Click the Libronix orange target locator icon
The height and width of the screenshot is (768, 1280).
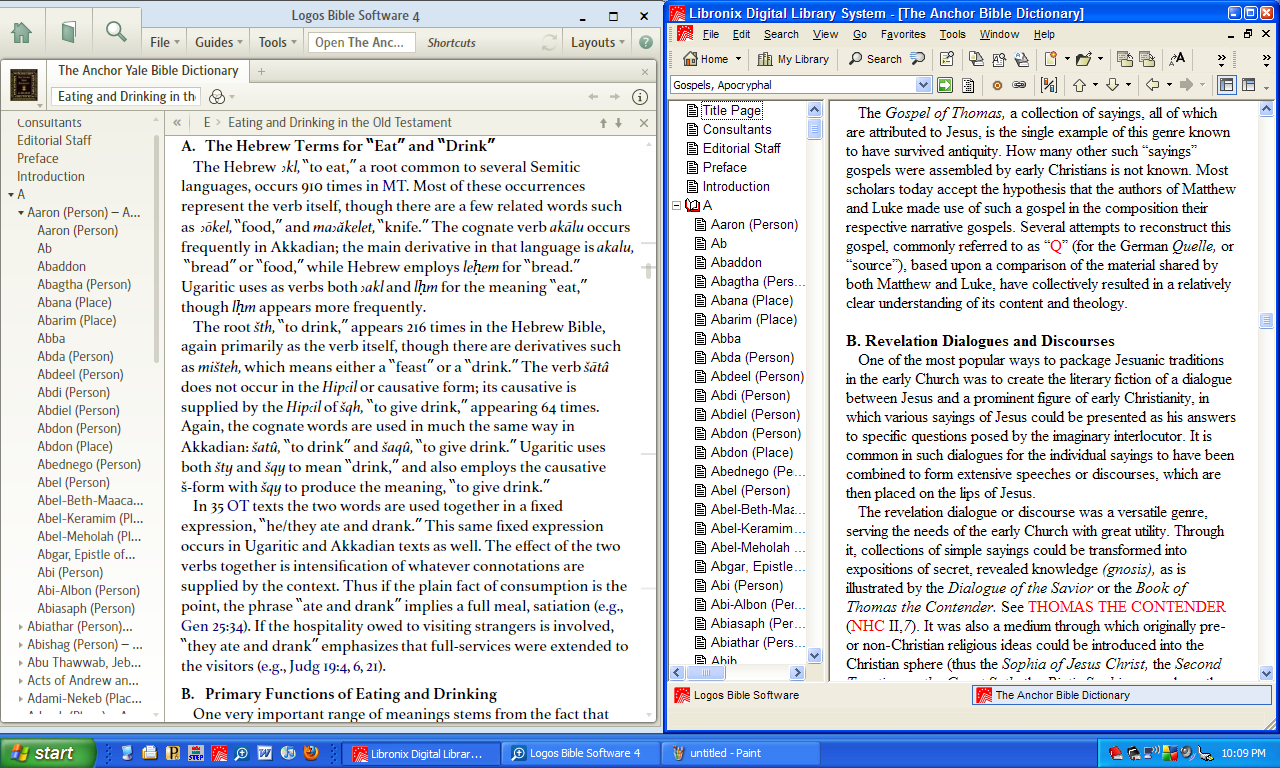(997, 85)
